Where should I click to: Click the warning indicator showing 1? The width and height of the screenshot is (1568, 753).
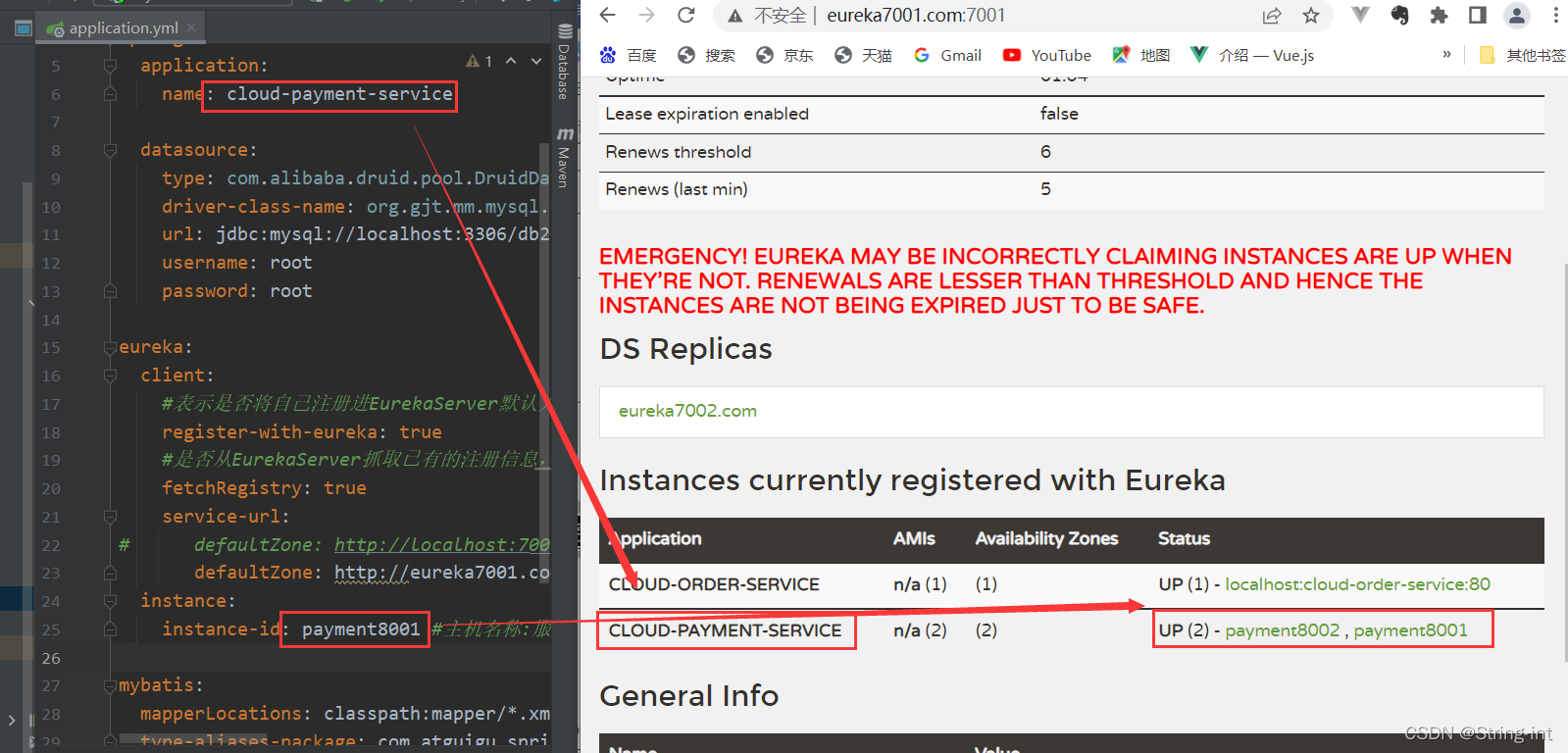(x=480, y=61)
